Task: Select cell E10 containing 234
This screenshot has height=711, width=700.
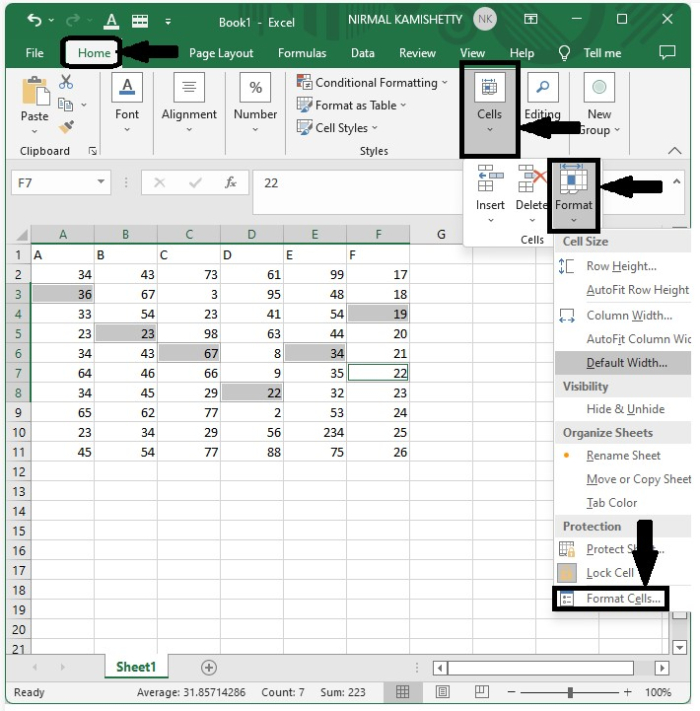Action: pos(315,432)
